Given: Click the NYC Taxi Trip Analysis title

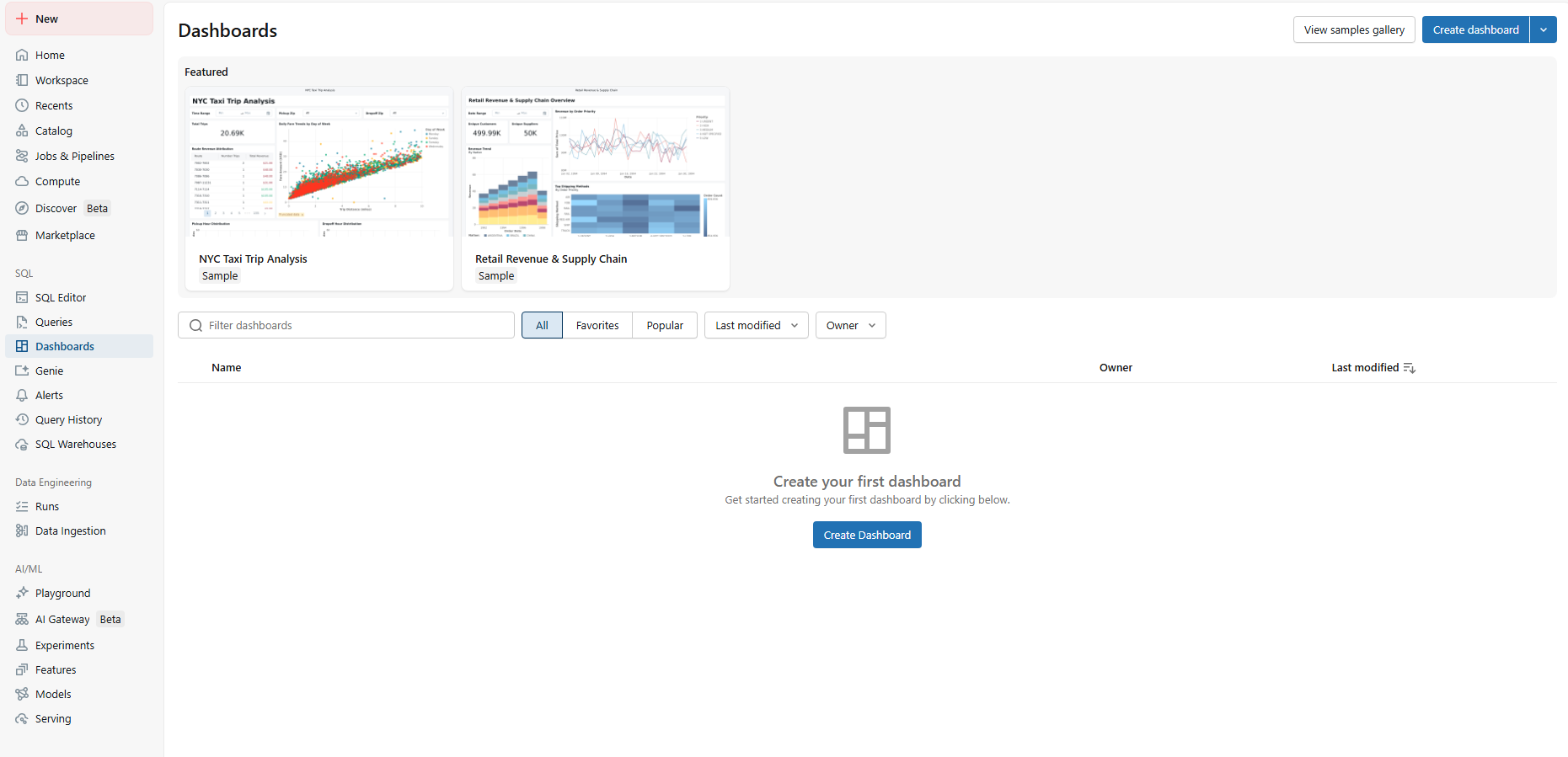Looking at the screenshot, I should tap(253, 259).
